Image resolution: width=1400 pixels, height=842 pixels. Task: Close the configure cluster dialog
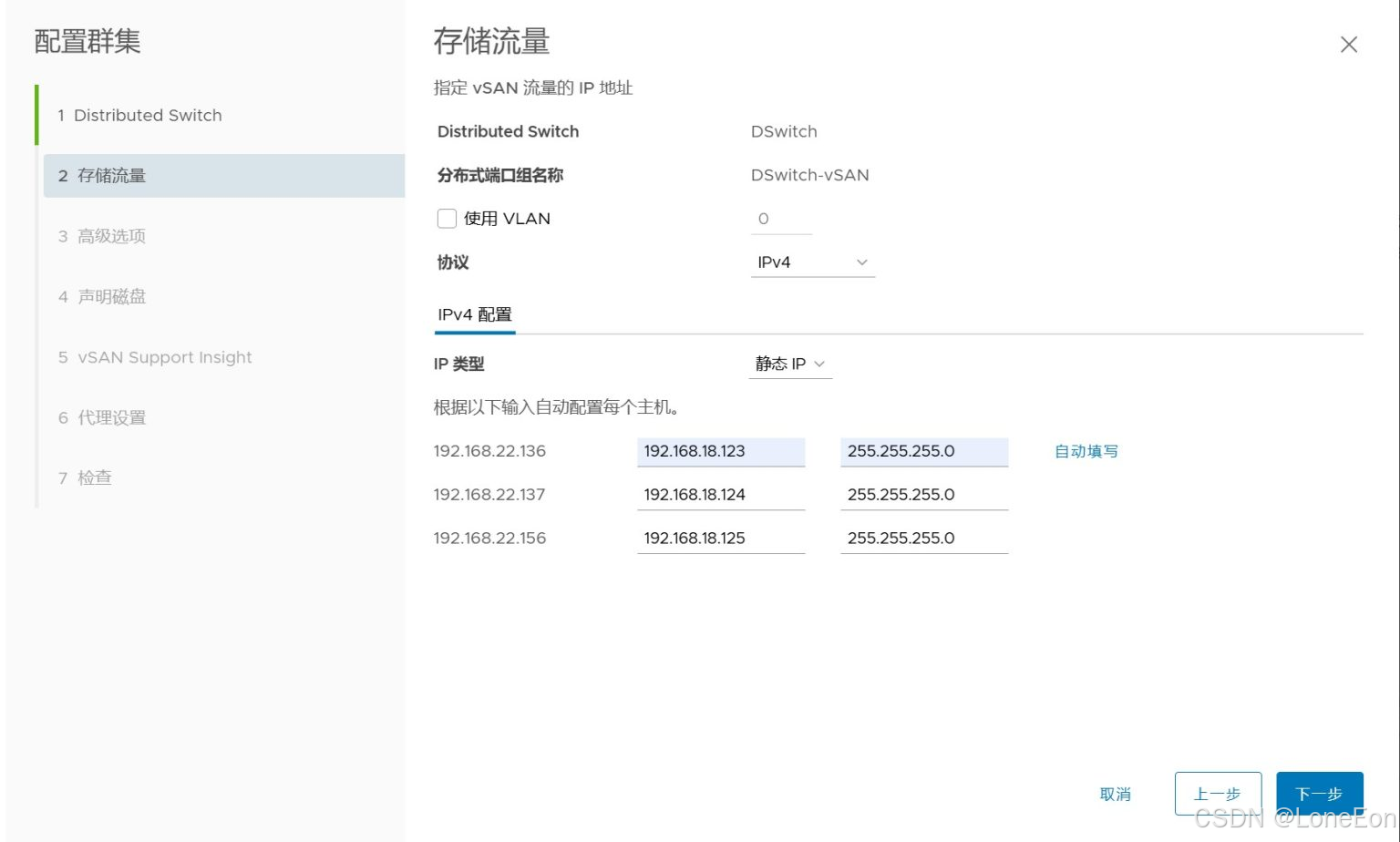point(1349,45)
